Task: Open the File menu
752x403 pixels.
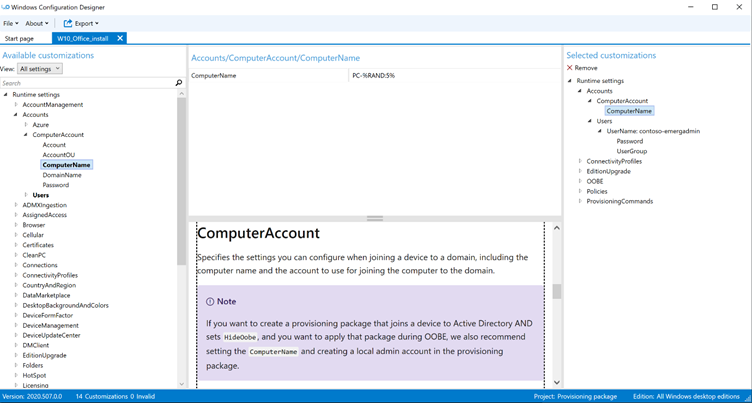Action: (x=11, y=23)
